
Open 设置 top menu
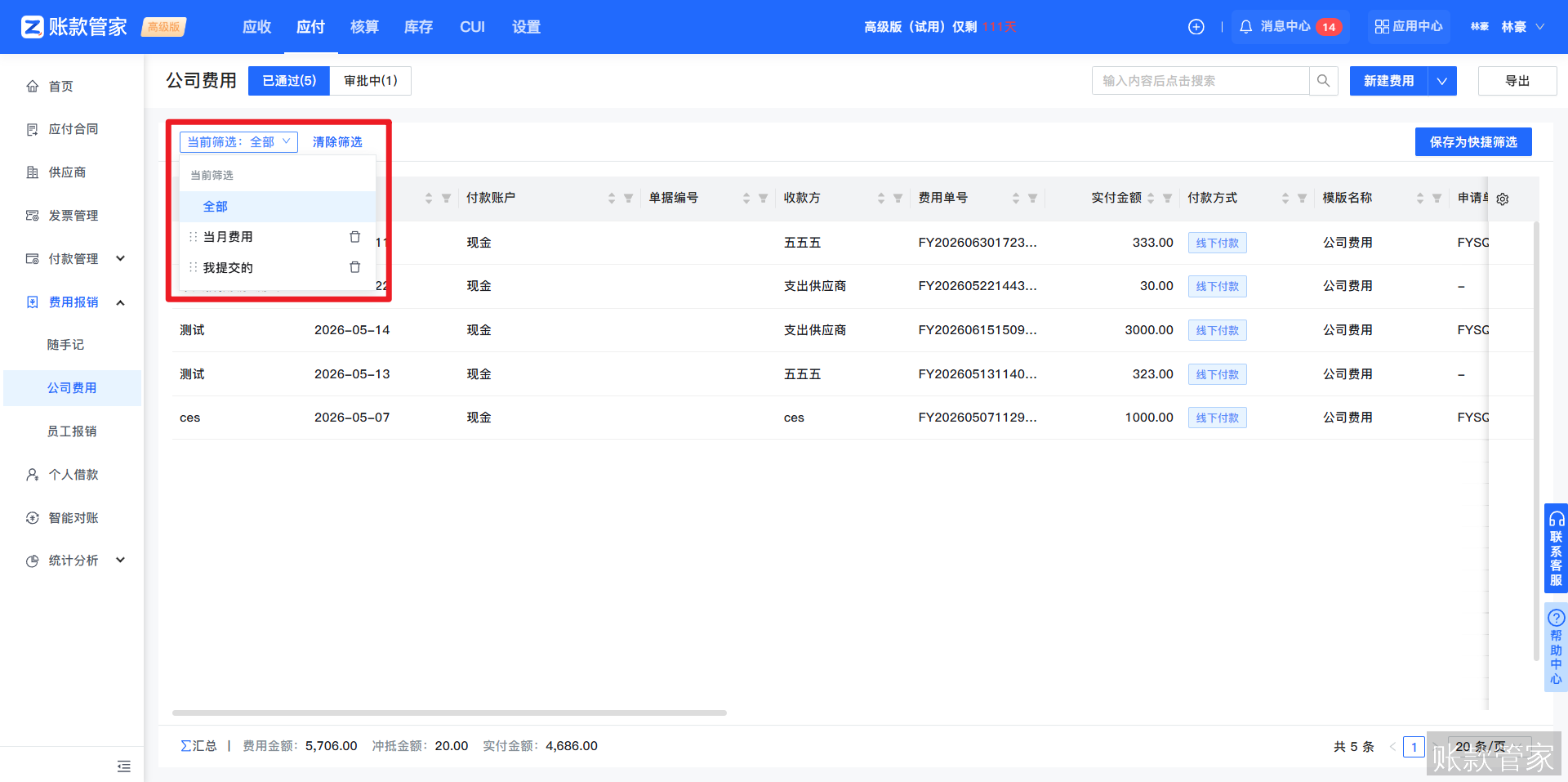[x=526, y=27]
